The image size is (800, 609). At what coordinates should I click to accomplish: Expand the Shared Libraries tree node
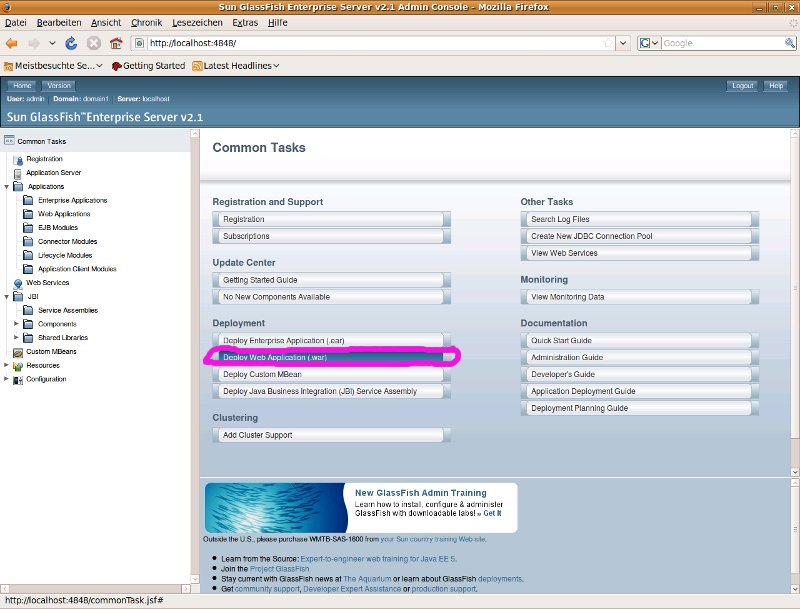[x=16, y=338]
